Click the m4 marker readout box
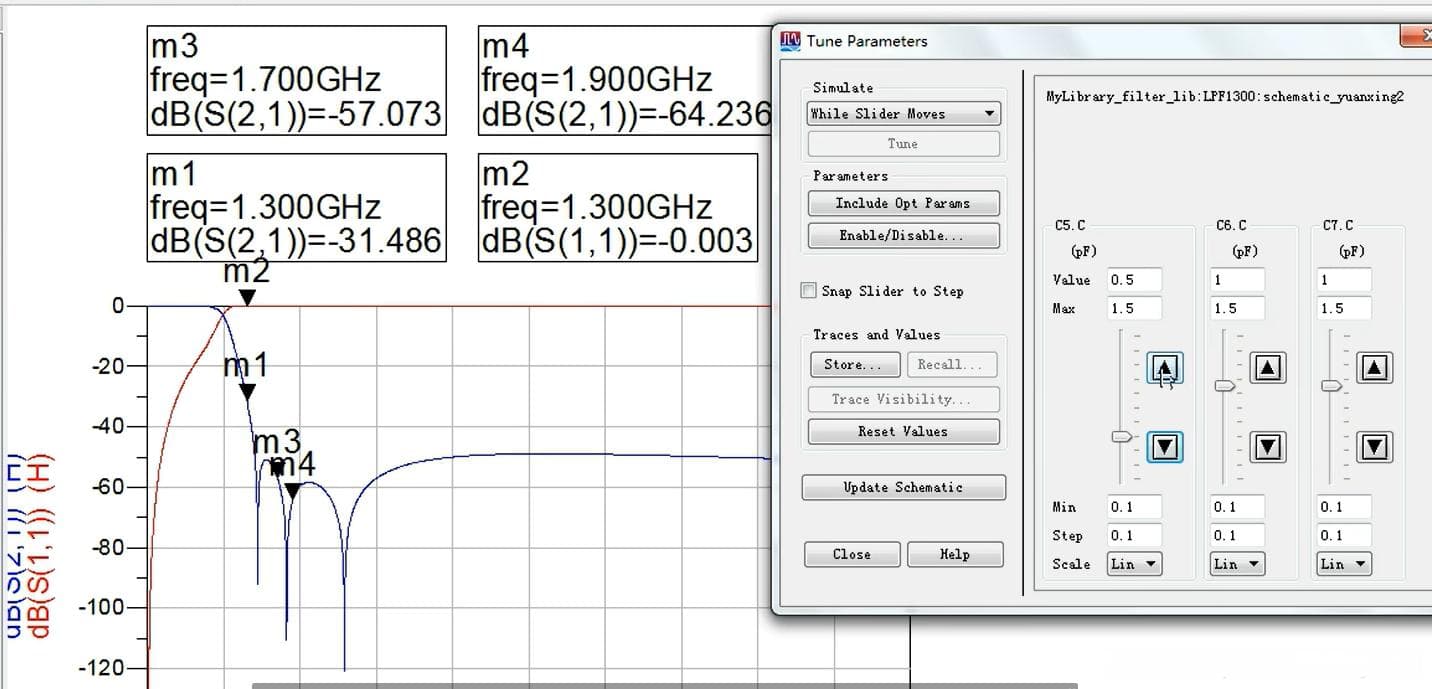The height and width of the screenshot is (689, 1432). [x=625, y=80]
